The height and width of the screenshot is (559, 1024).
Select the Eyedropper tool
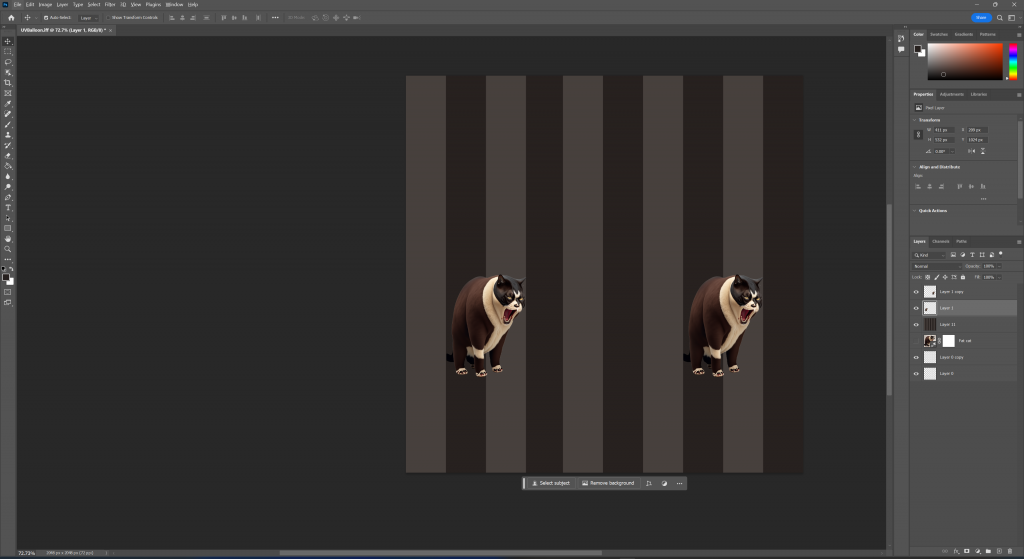click(x=8, y=104)
